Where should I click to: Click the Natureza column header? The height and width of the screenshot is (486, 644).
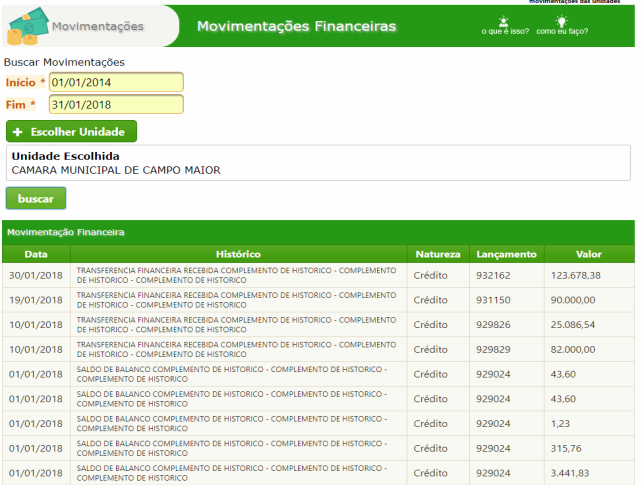pos(437,254)
